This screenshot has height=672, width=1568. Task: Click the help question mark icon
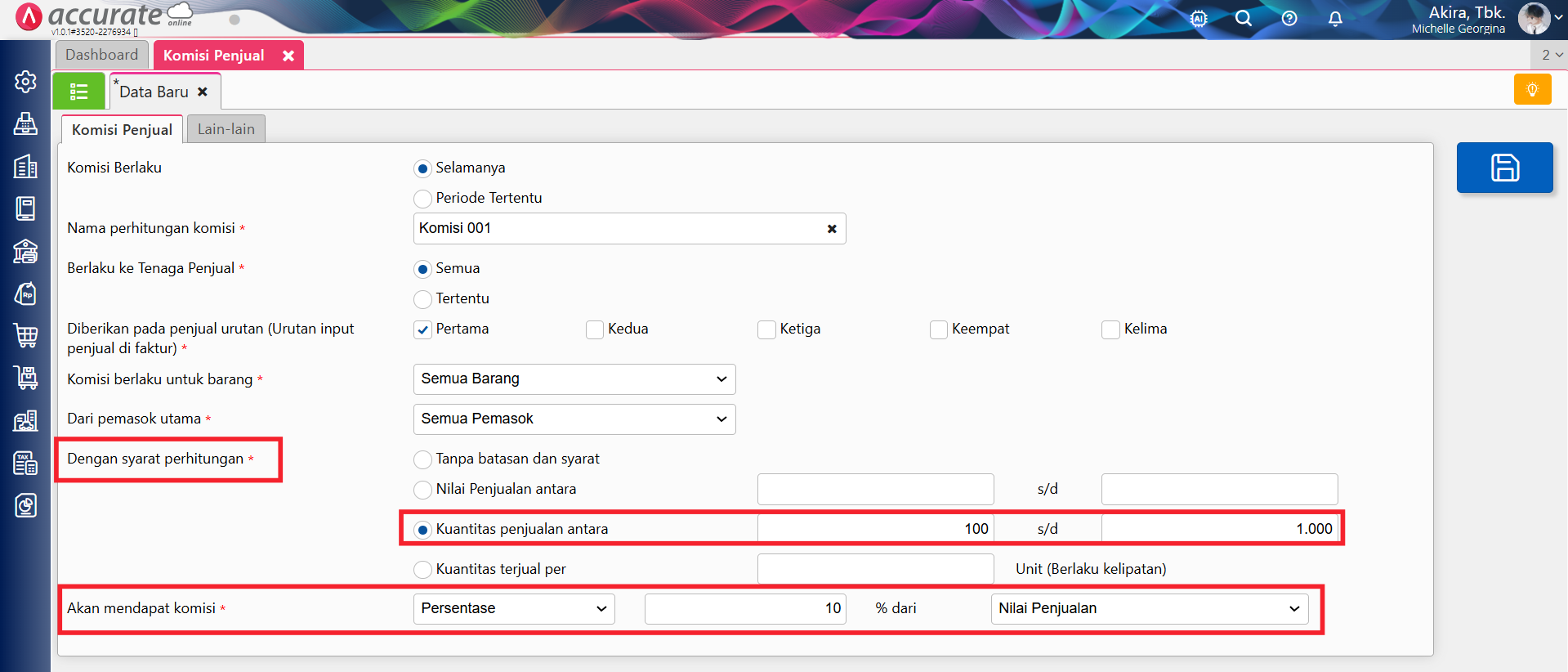point(1289,19)
